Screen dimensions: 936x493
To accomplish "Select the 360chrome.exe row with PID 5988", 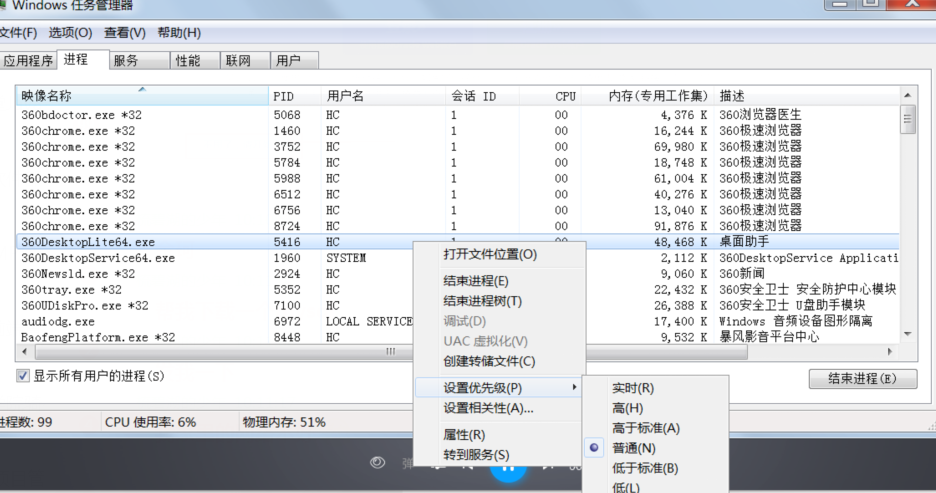I will pos(457,178).
